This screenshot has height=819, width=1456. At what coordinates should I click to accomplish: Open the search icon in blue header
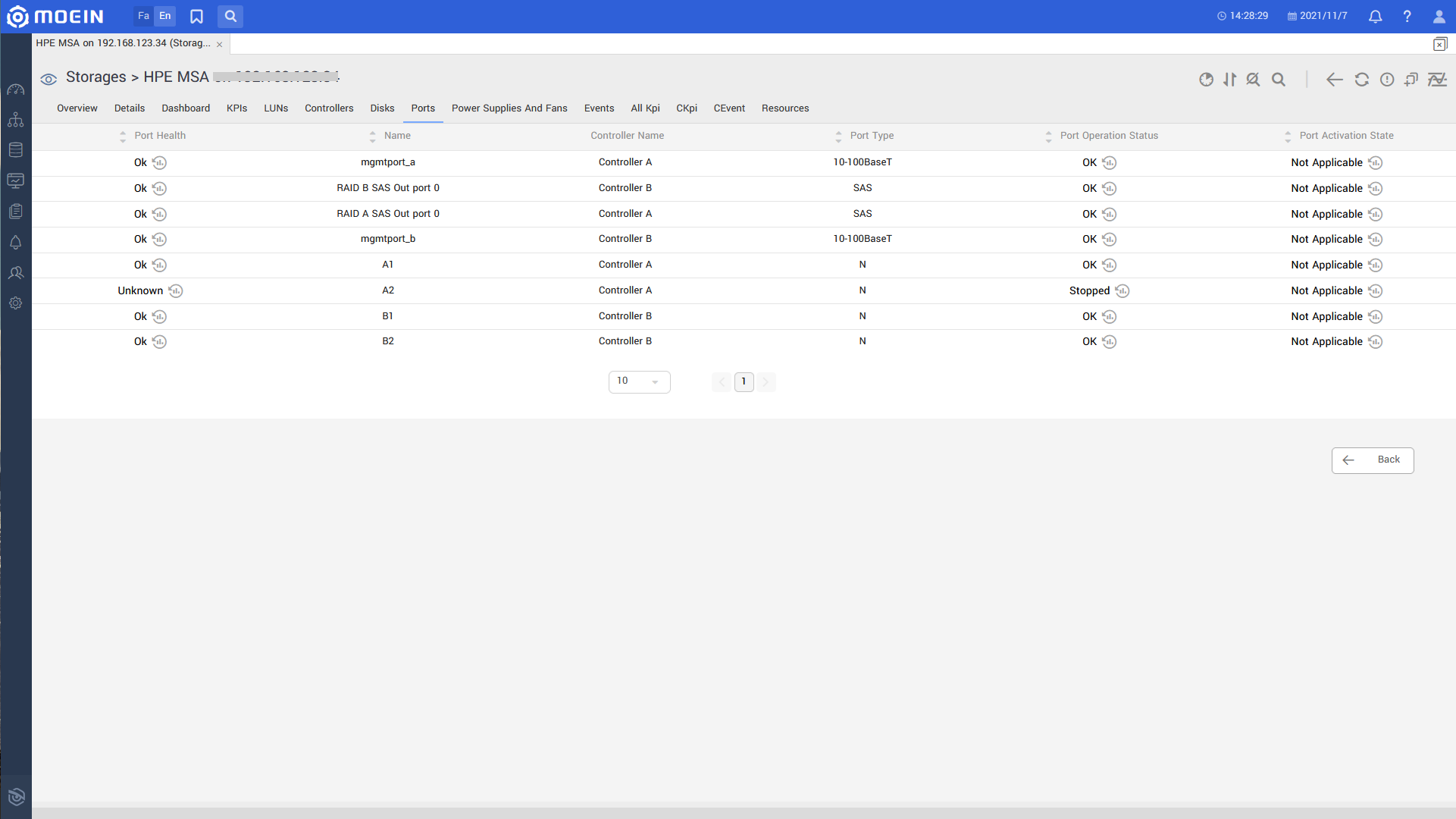pos(230,16)
